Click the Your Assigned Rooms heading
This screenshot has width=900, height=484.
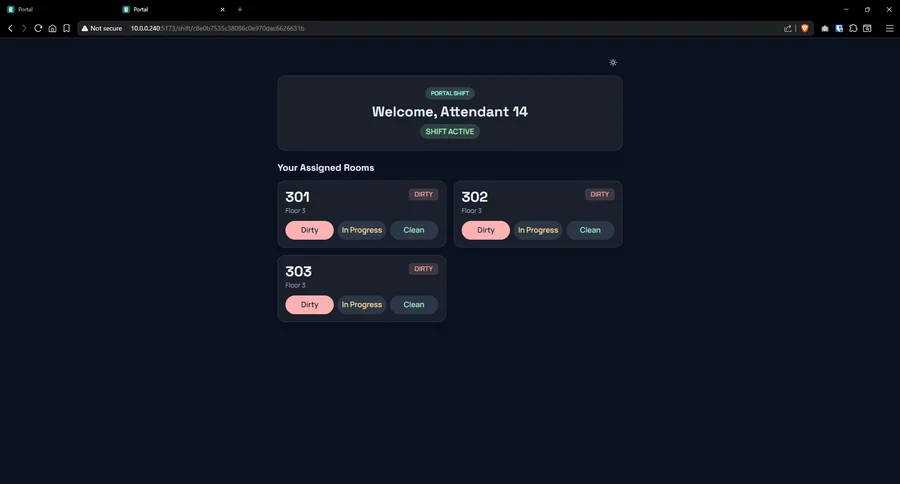tap(325, 168)
